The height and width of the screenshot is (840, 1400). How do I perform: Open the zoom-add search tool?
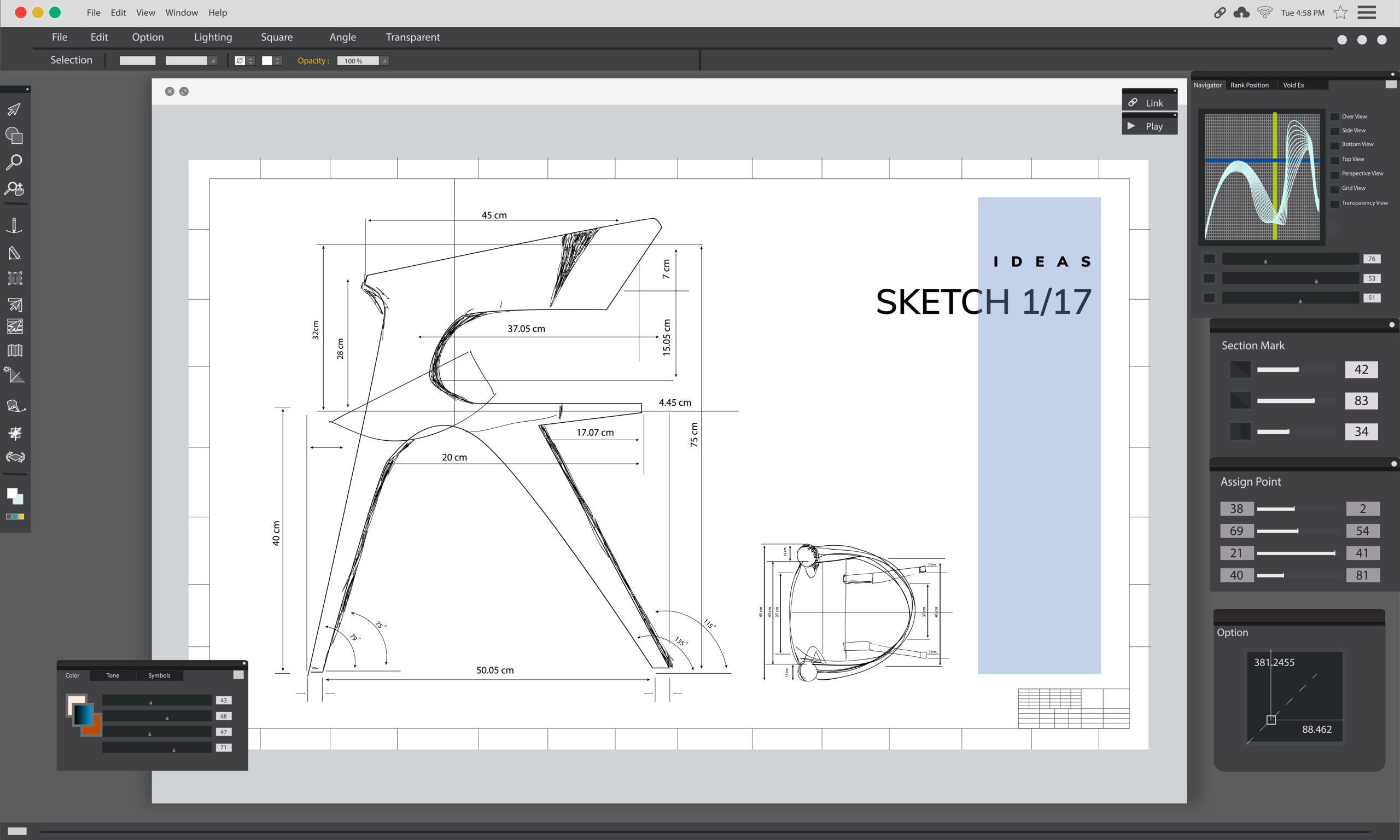(x=14, y=189)
